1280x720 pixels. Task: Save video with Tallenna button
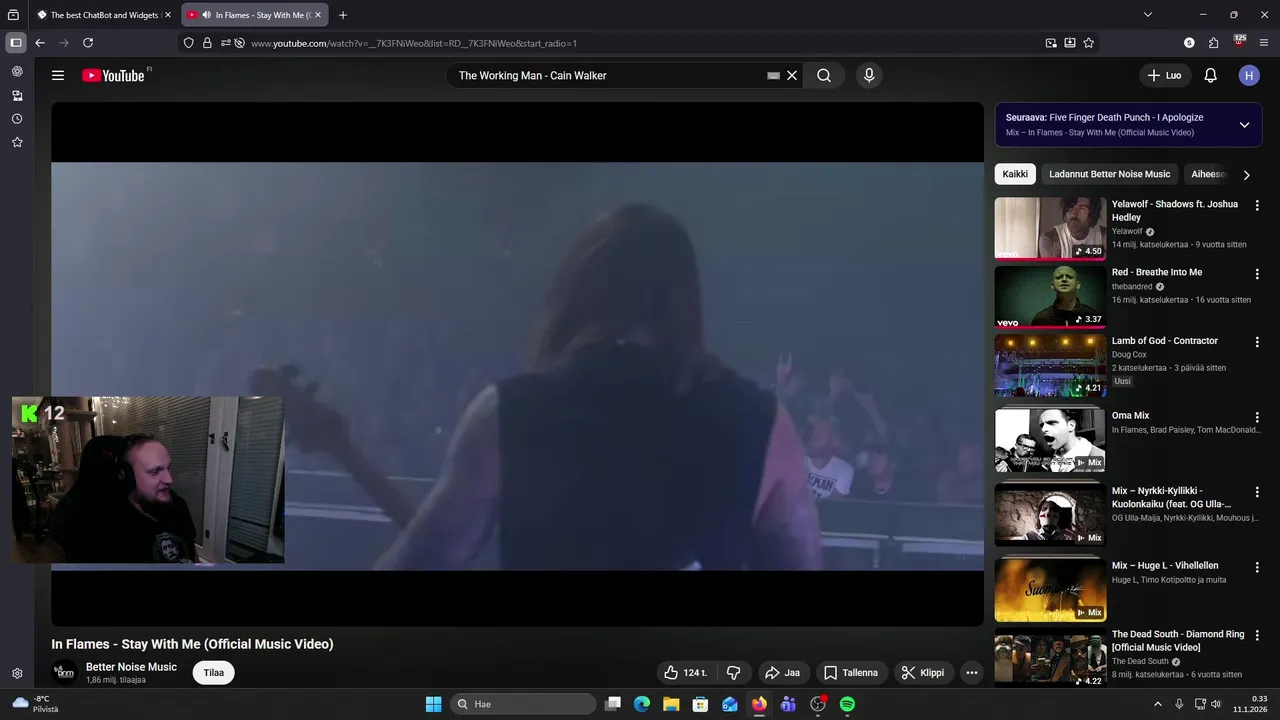tap(851, 673)
